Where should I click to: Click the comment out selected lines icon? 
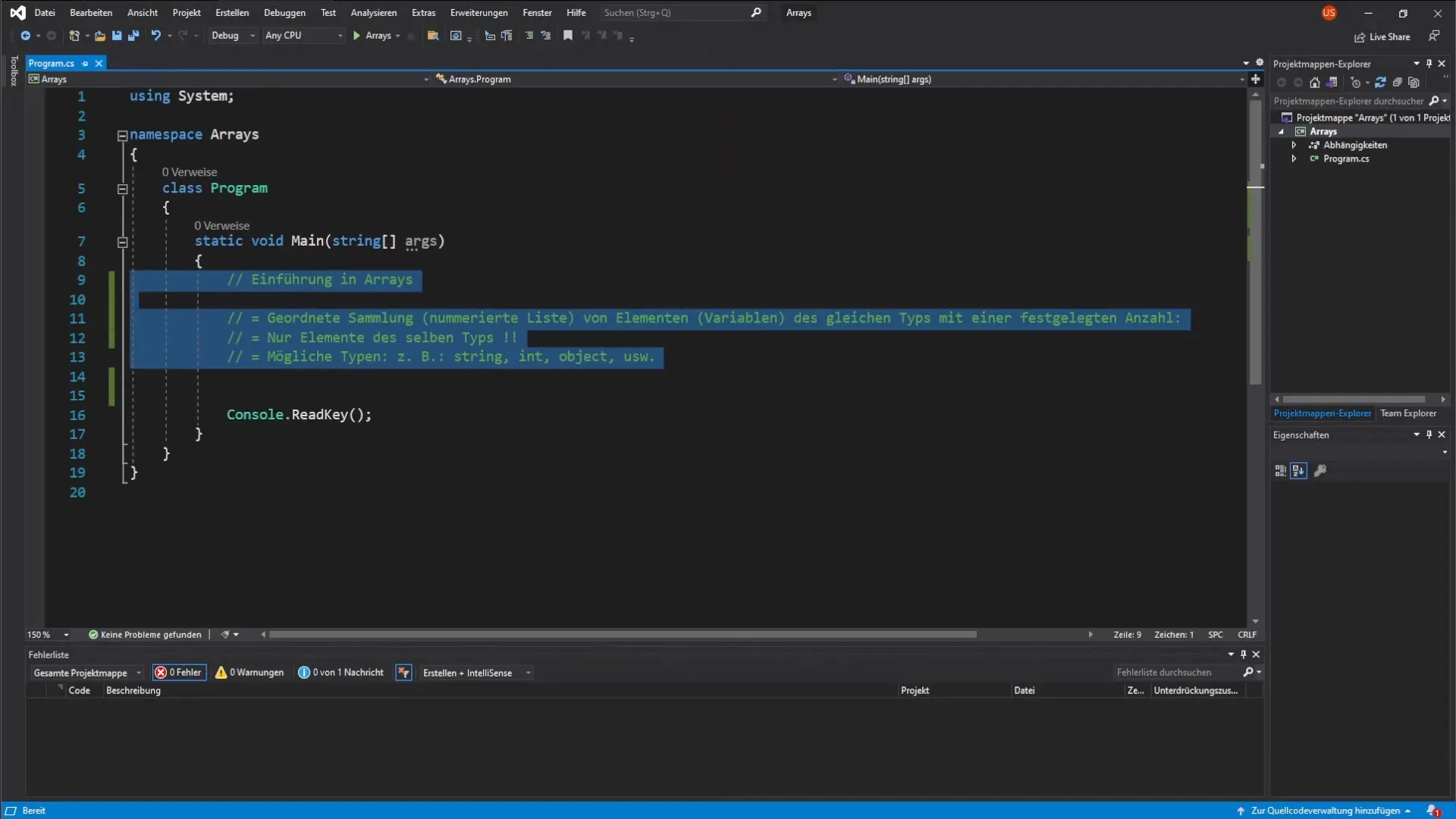pyautogui.click(x=529, y=36)
